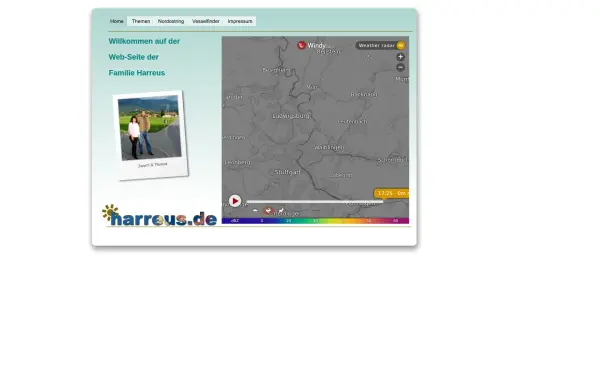Click the 'Willkommen auf der' heading text
The height and width of the screenshot is (375, 600).
(x=144, y=41)
